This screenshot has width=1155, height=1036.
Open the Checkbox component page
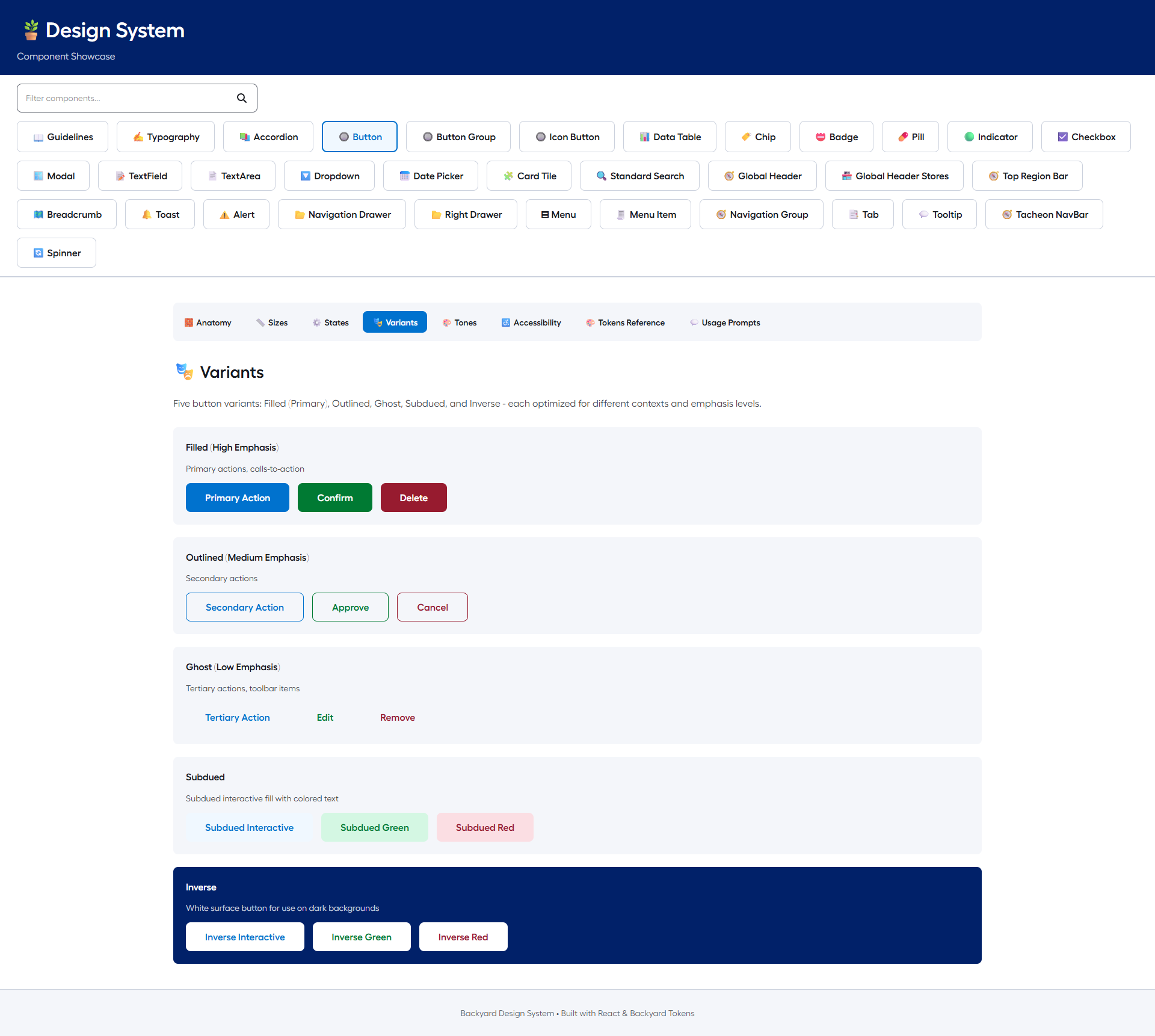pyautogui.click(x=1086, y=137)
